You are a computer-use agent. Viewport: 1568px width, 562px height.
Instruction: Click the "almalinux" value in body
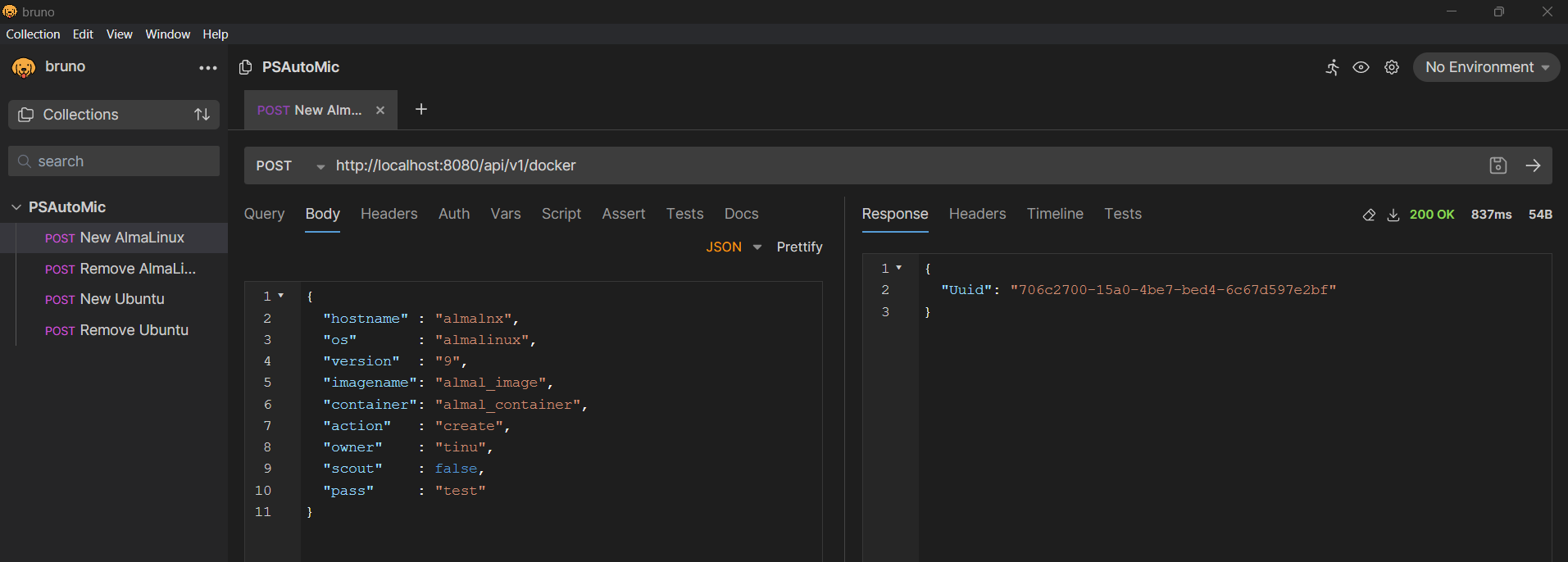(x=482, y=339)
